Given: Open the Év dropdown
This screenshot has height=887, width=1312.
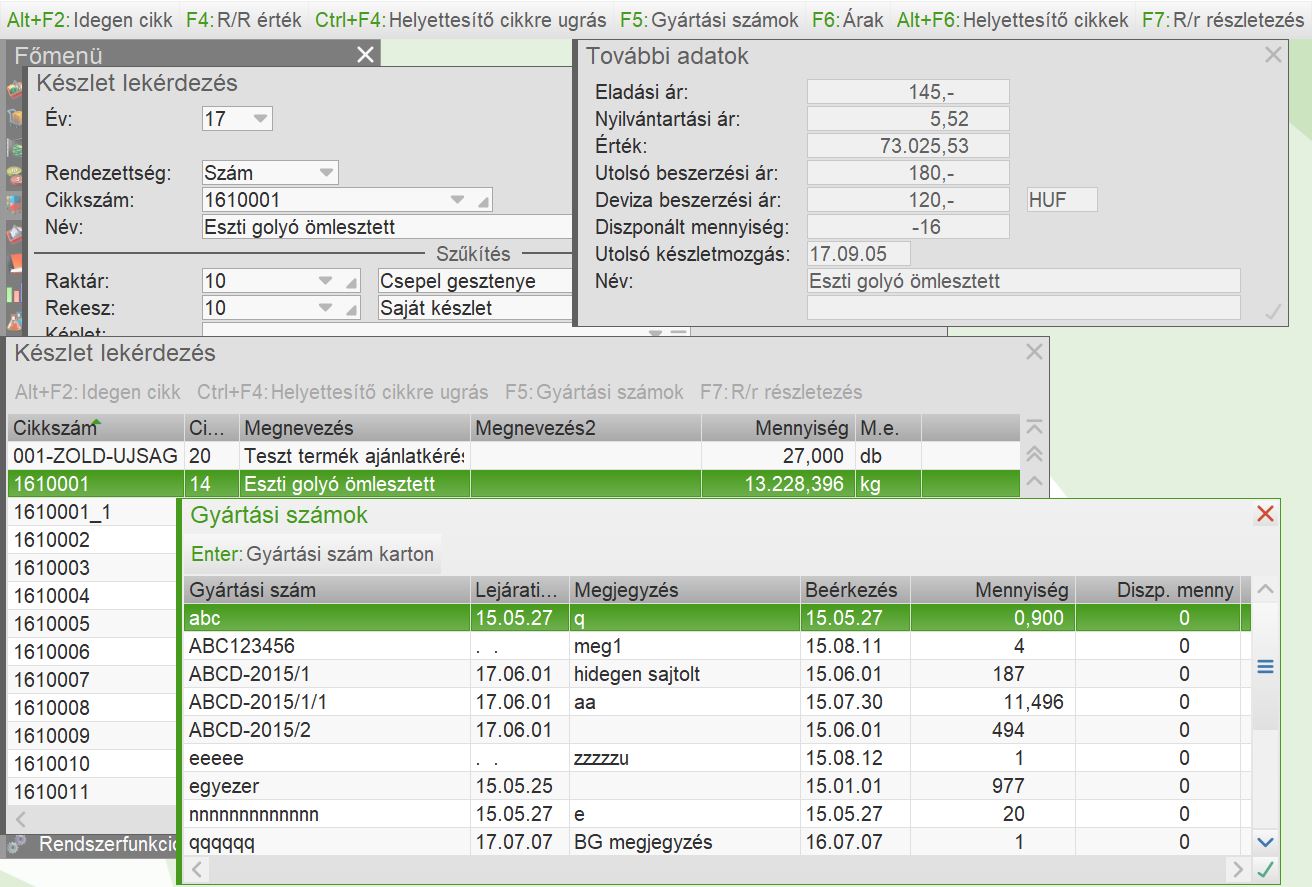Looking at the screenshot, I should click(x=259, y=119).
